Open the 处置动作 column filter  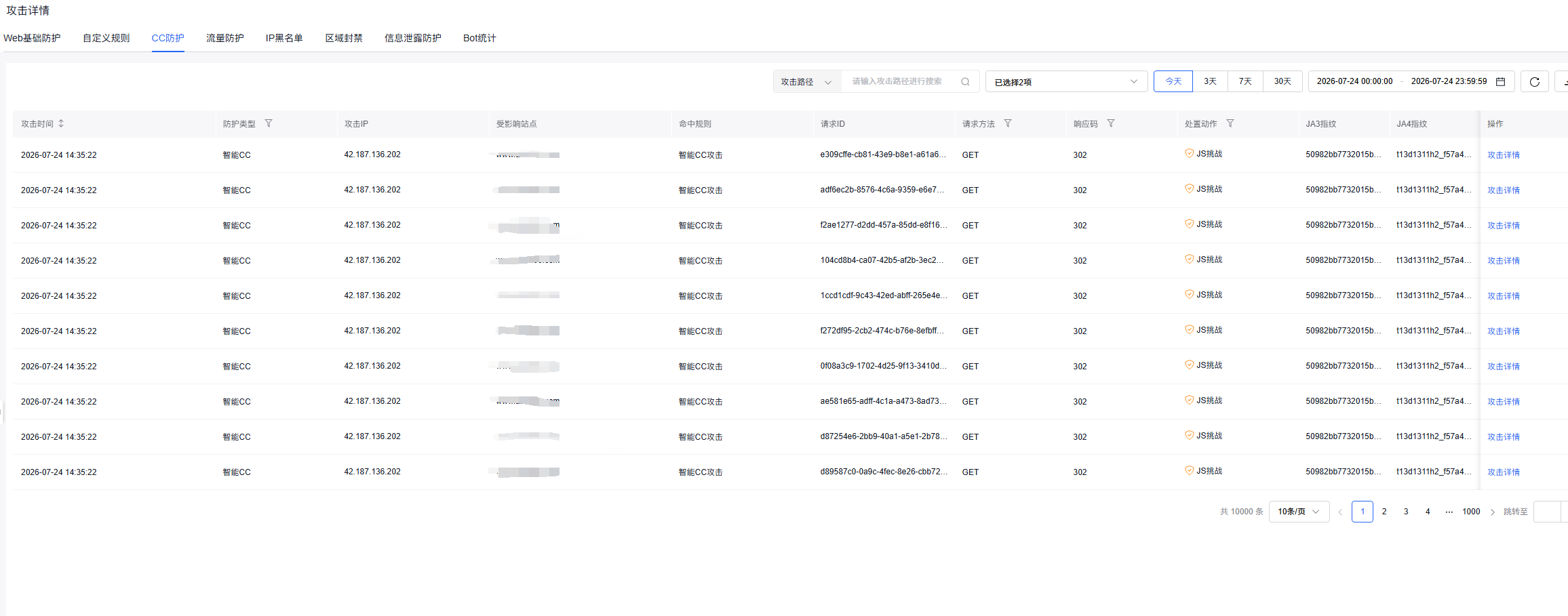(x=1230, y=123)
